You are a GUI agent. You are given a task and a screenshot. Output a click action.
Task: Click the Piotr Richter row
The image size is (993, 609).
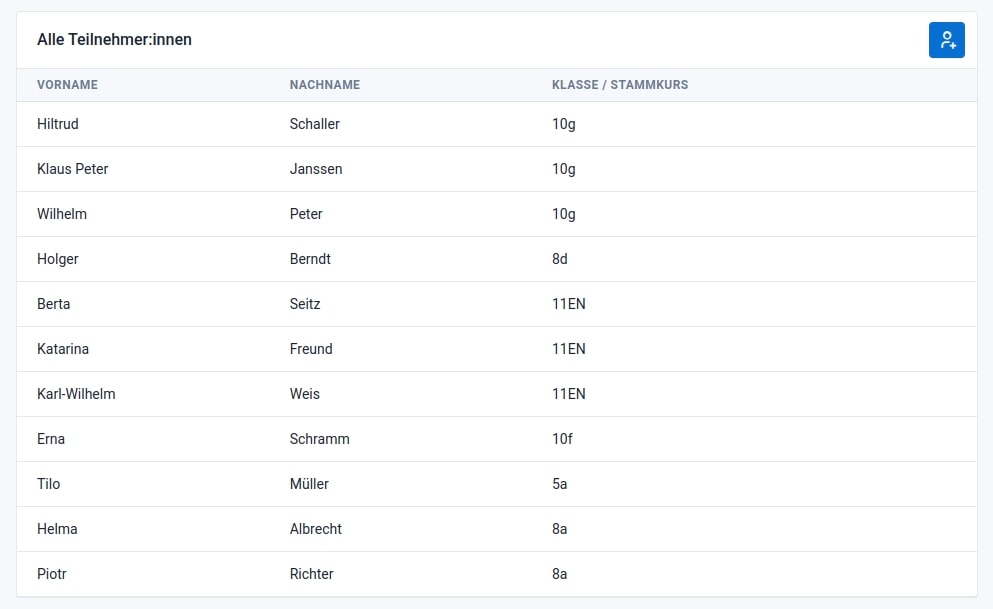[496, 574]
